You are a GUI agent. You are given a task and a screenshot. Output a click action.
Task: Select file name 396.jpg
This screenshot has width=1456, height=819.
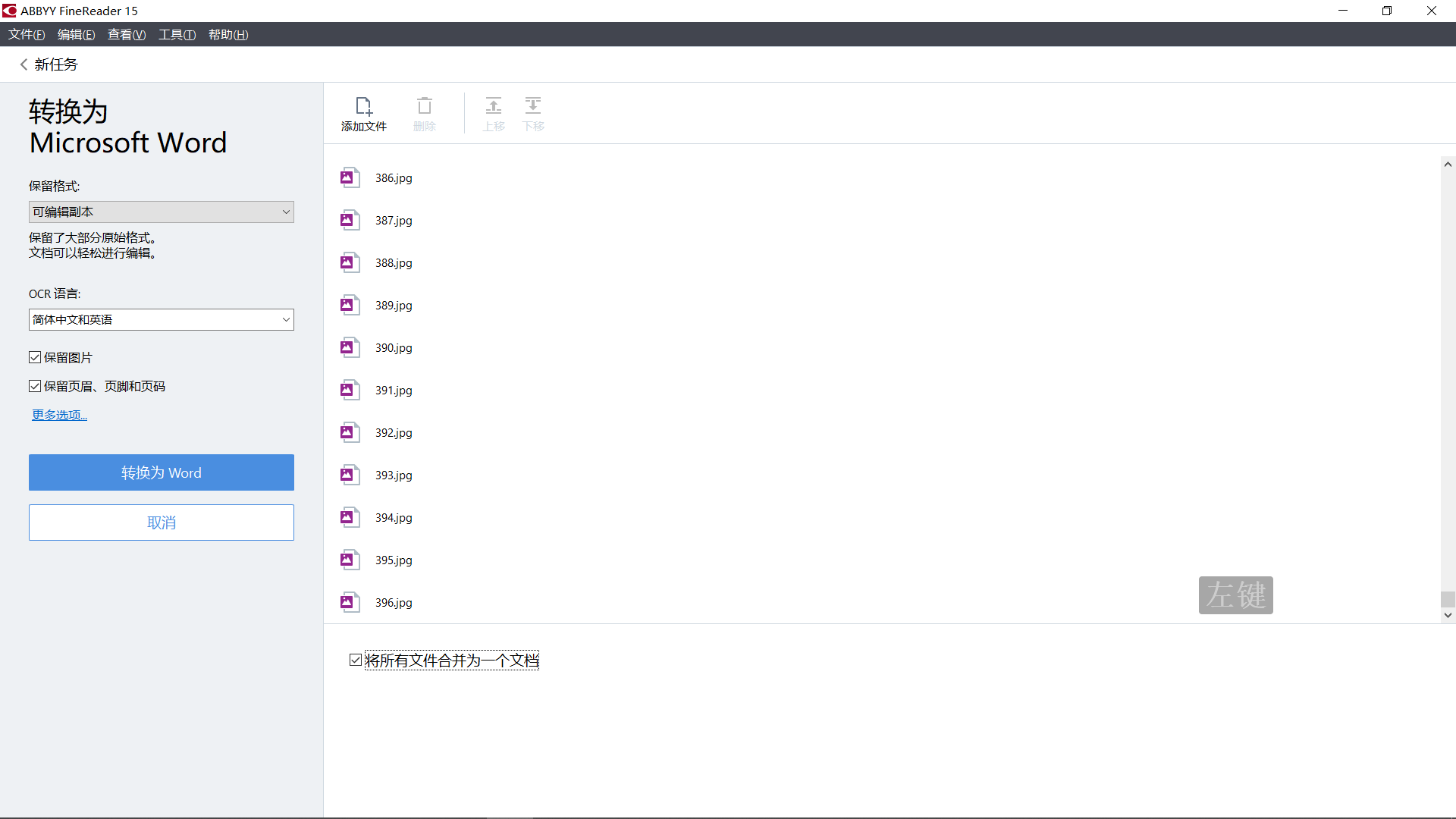pos(394,603)
